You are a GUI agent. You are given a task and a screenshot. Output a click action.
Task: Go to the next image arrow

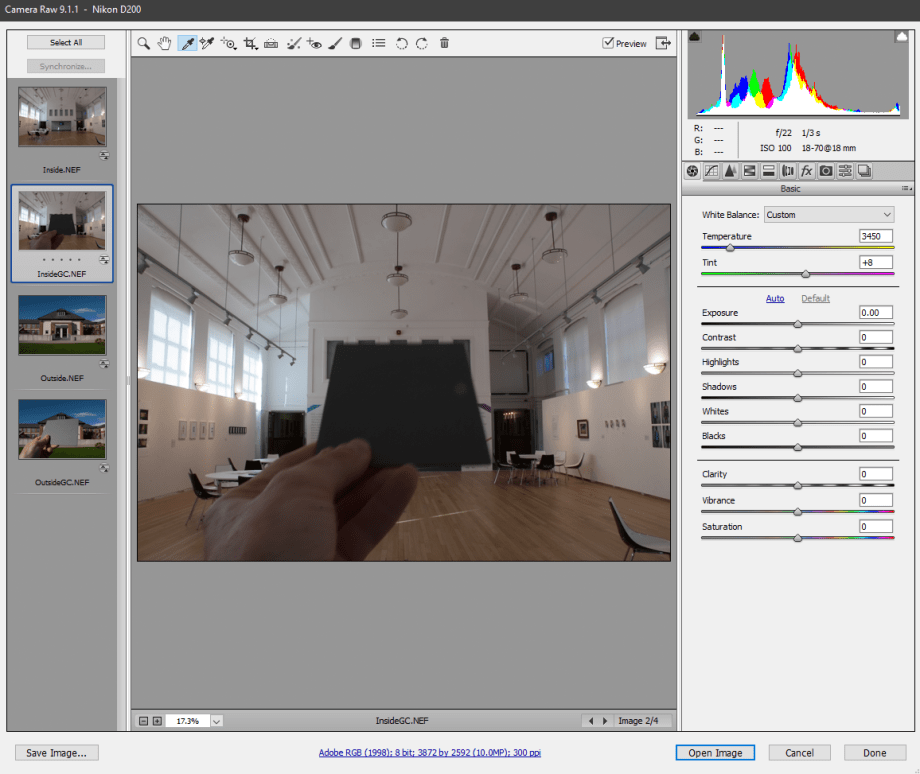coord(605,721)
